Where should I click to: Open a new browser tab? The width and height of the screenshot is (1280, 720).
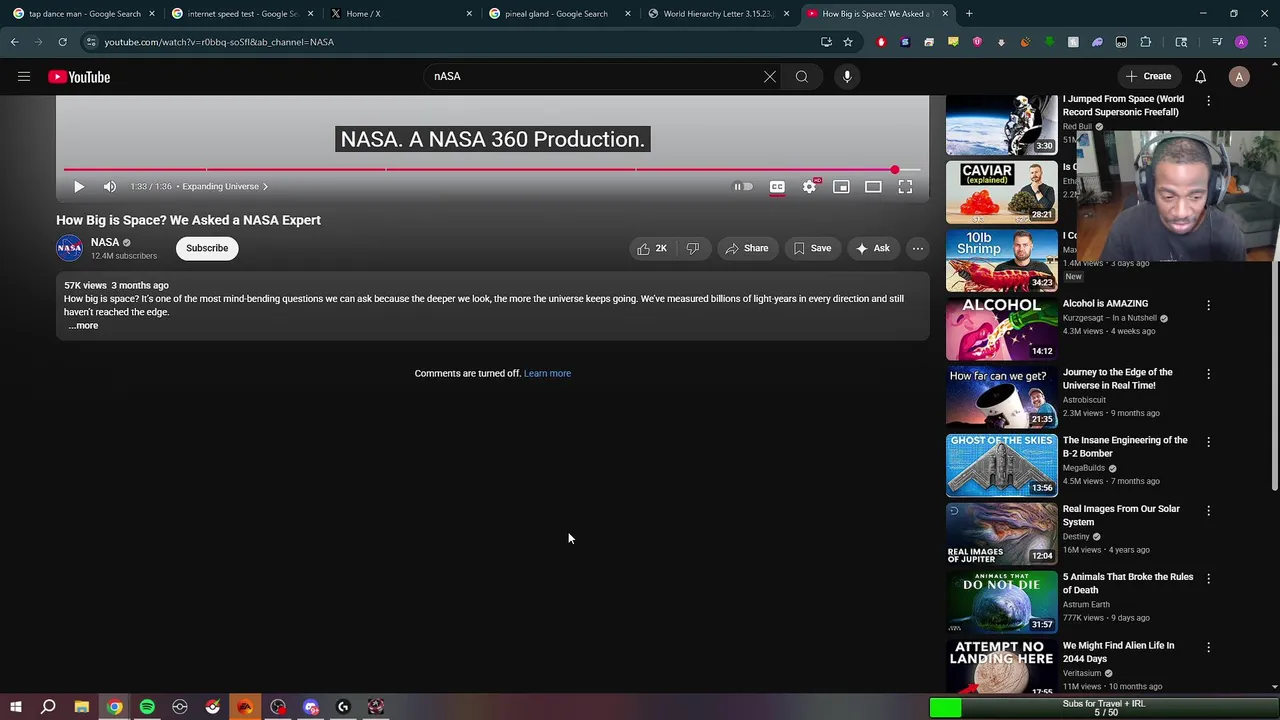tap(969, 14)
